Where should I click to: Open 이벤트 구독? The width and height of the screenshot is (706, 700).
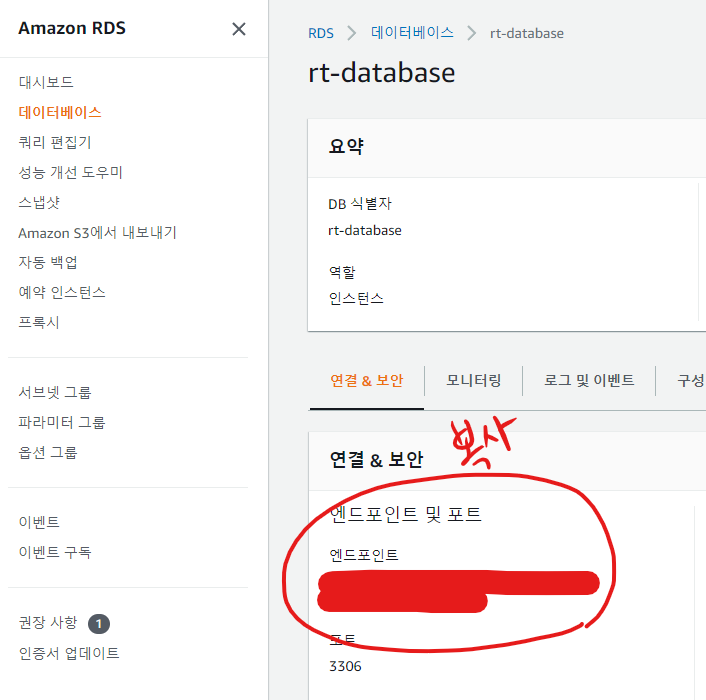click(55, 552)
